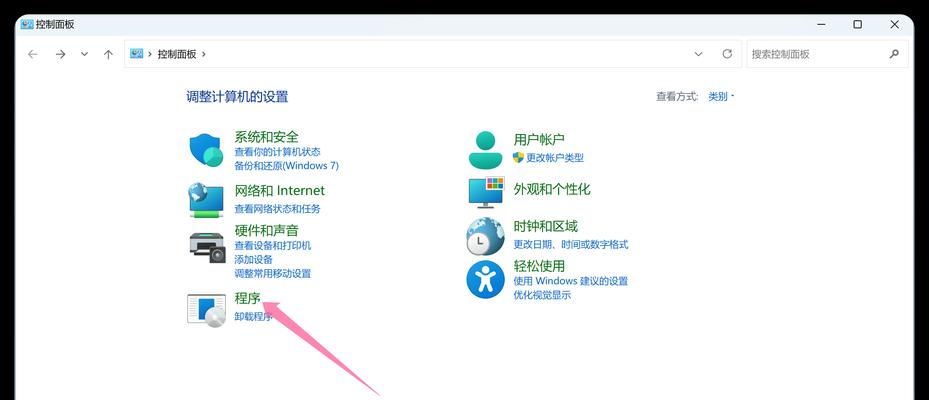Go up one level with up arrow

tap(108, 54)
